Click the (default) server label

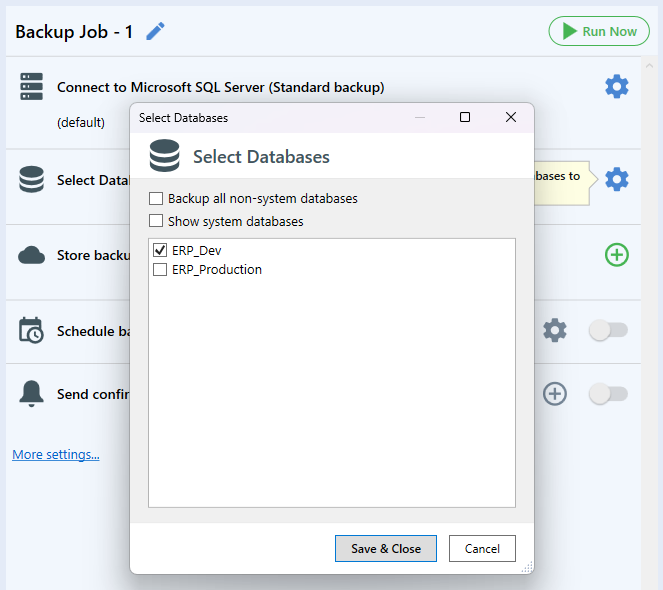(81, 122)
